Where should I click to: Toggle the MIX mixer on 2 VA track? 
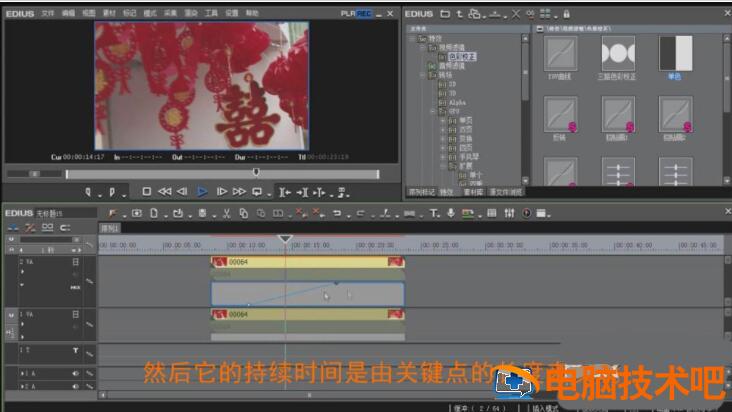click(75, 287)
